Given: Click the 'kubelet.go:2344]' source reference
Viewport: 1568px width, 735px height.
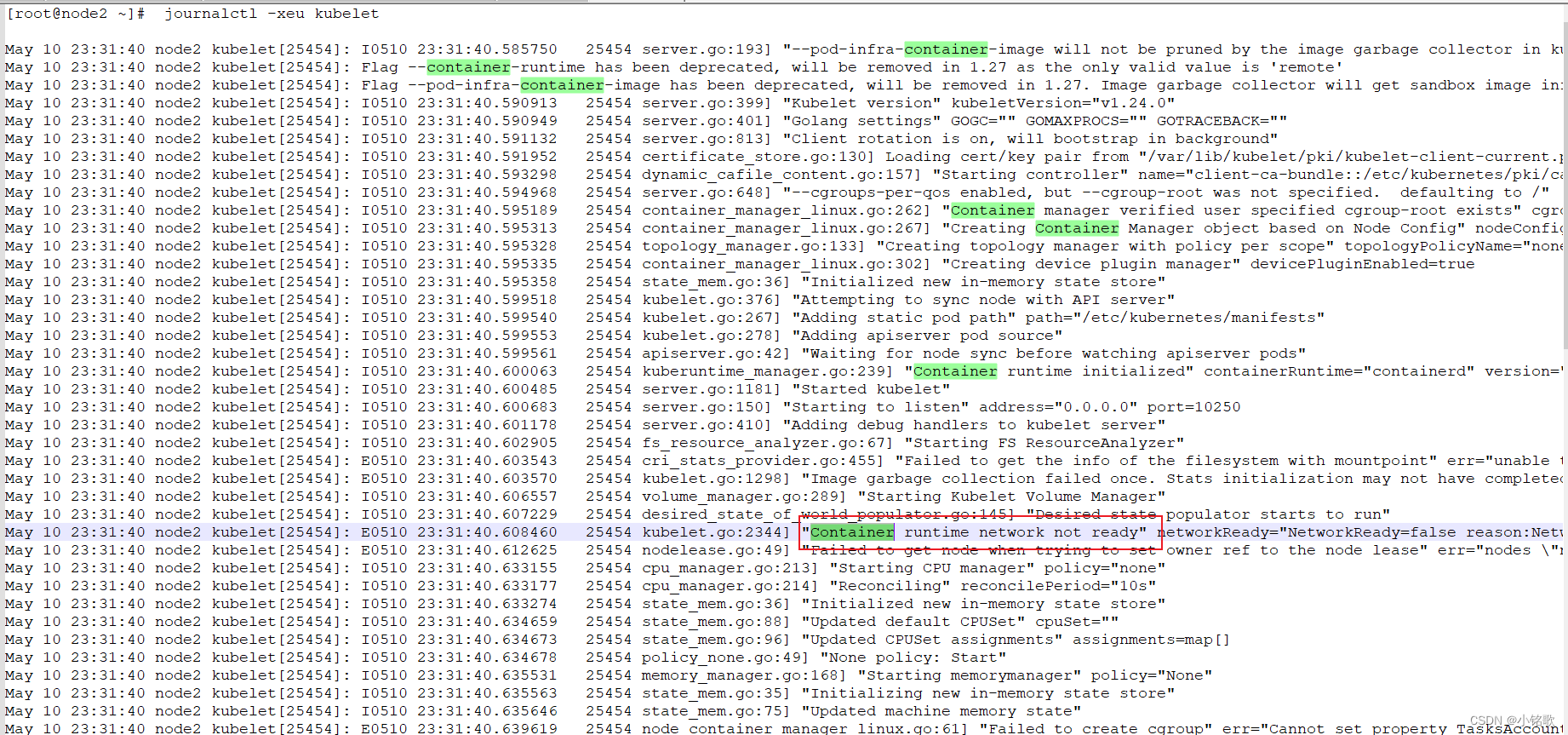Looking at the screenshot, I should [x=716, y=532].
